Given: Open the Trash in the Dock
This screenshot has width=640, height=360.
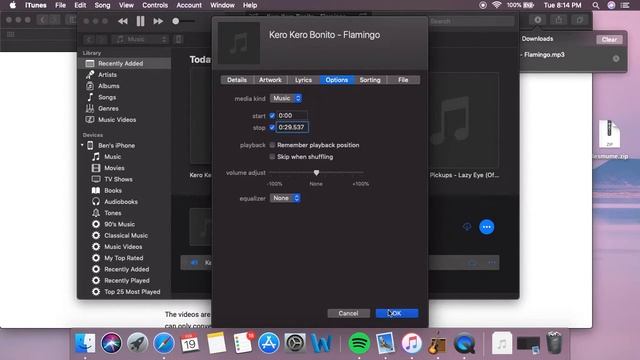Looking at the screenshot, I should point(554,343).
